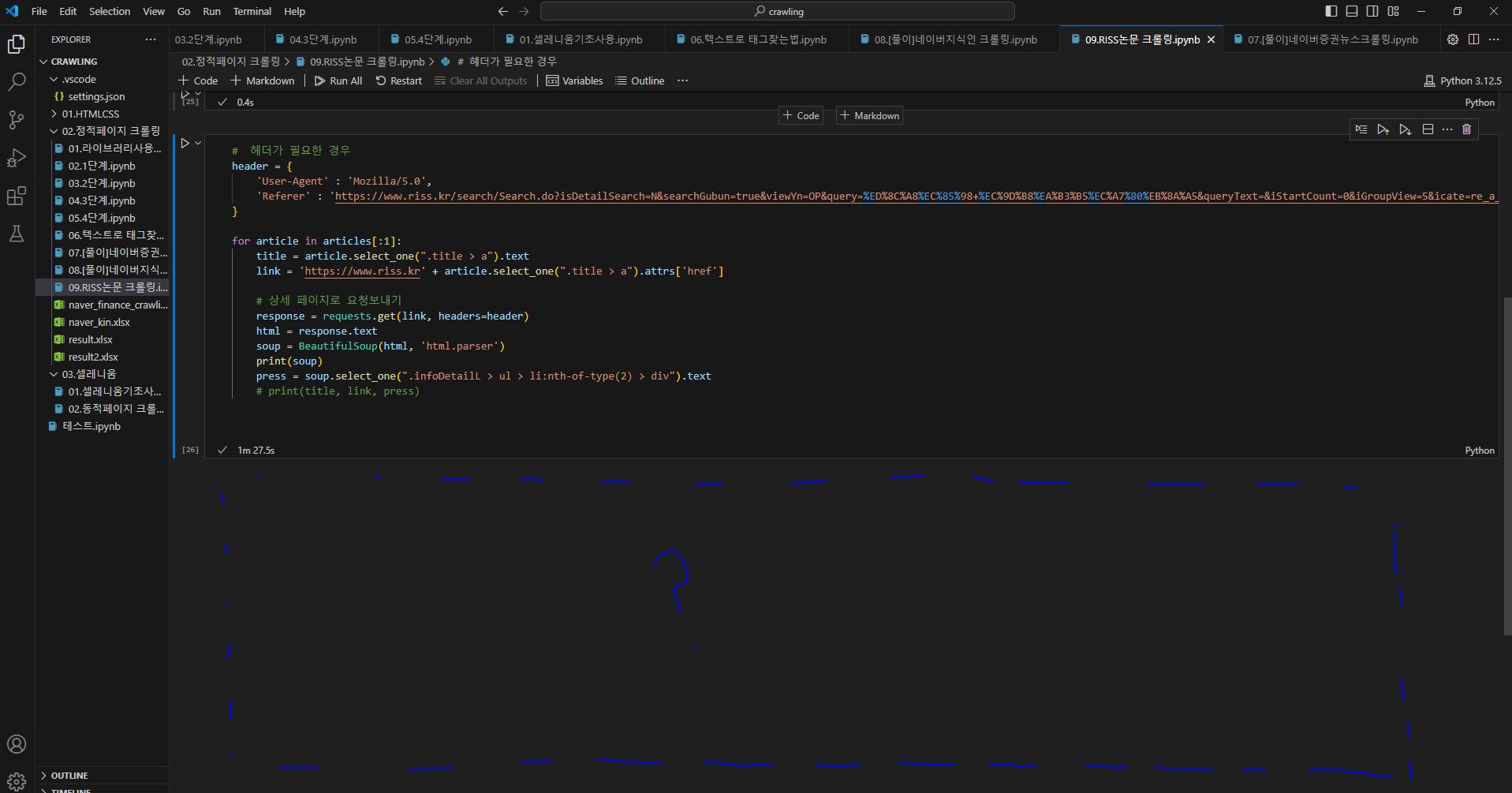Open the Search view in activity bar

(x=17, y=82)
